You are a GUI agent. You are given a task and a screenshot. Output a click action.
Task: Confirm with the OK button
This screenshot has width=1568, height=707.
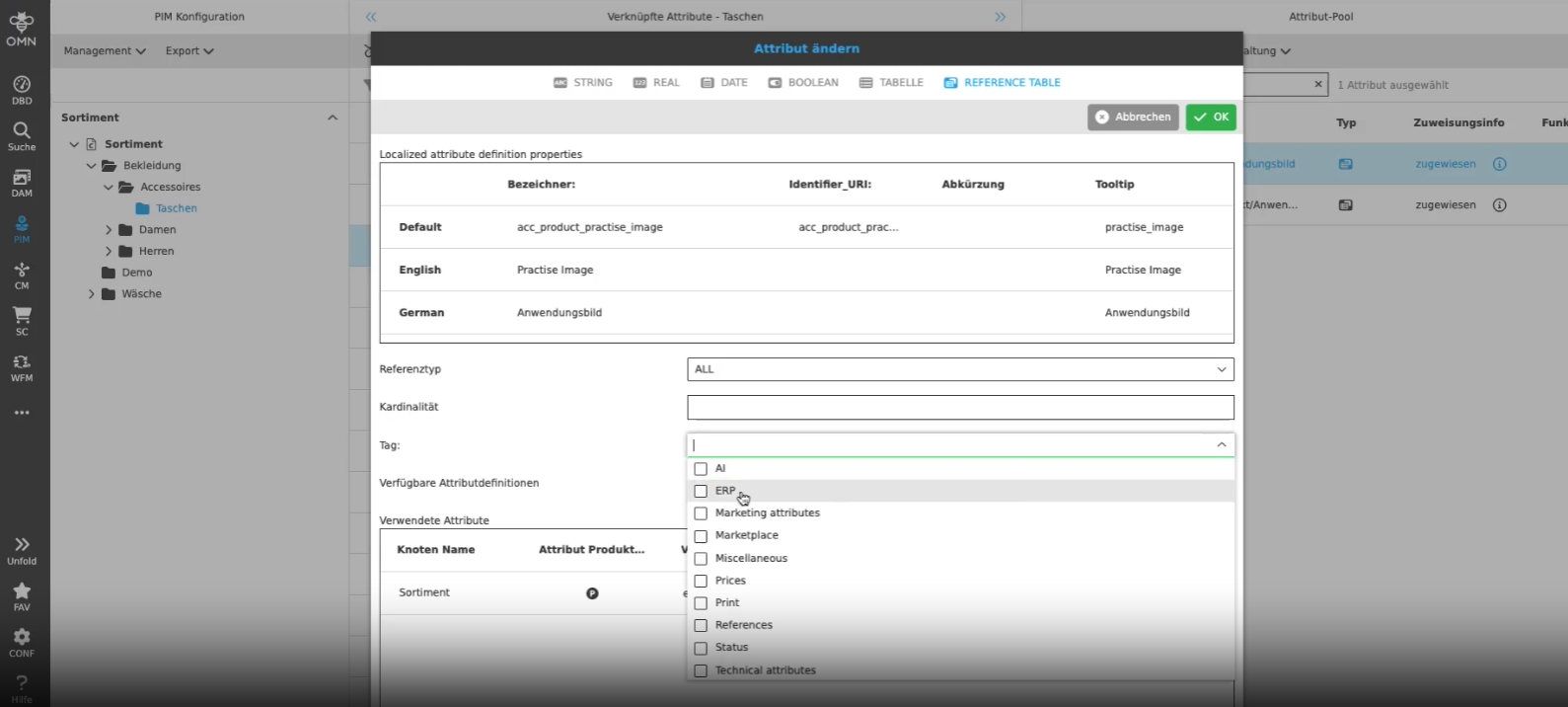pyautogui.click(x=1211, y=118)
